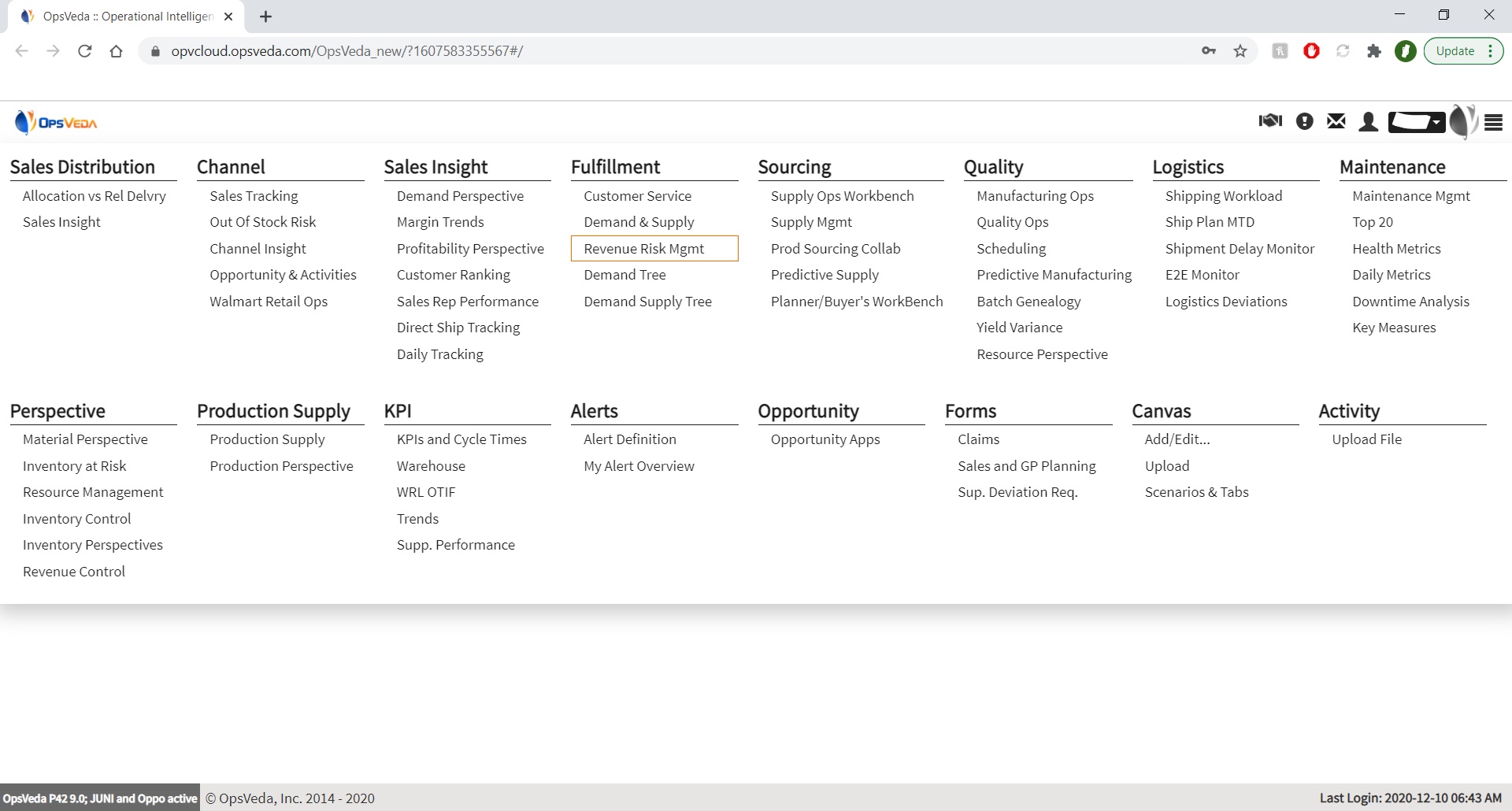The image size is (1512, 811).
Task: Click the user profile silhouette icon
Action: [1369, 121]
